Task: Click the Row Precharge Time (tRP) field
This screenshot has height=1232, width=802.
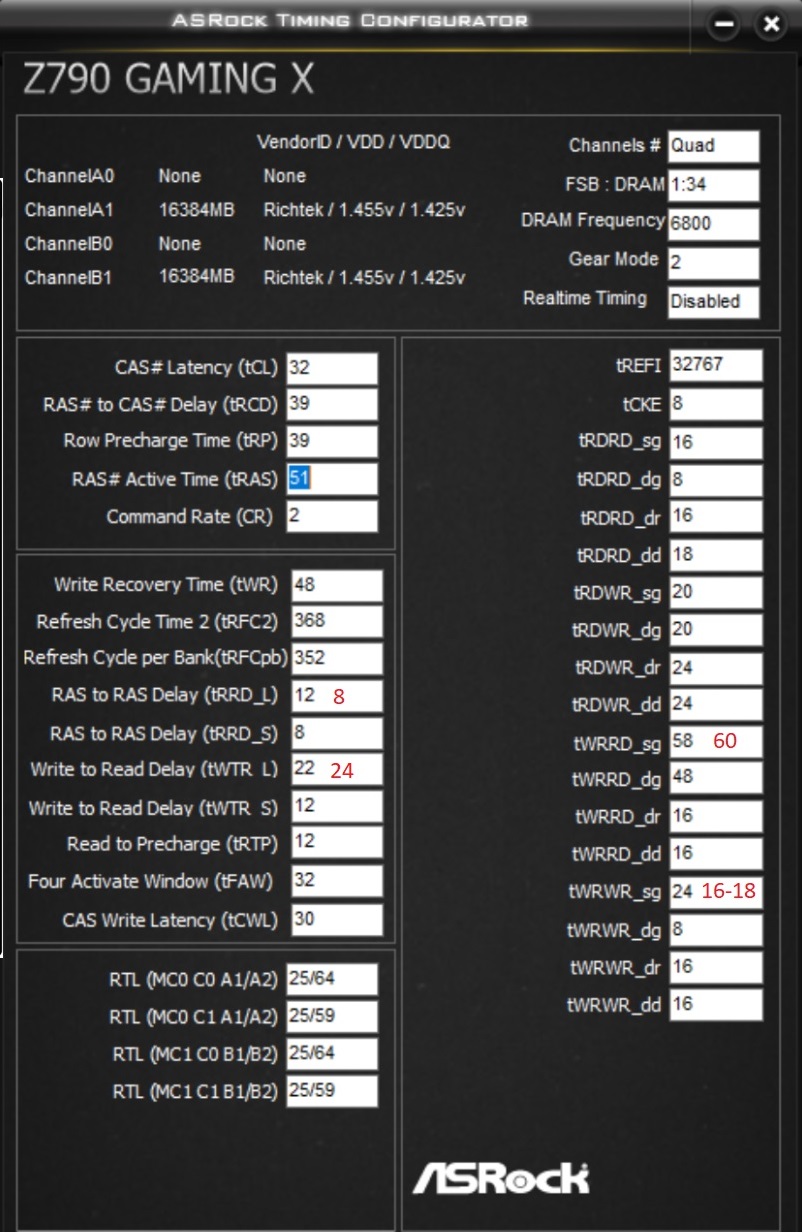Action: click(332, 441)
